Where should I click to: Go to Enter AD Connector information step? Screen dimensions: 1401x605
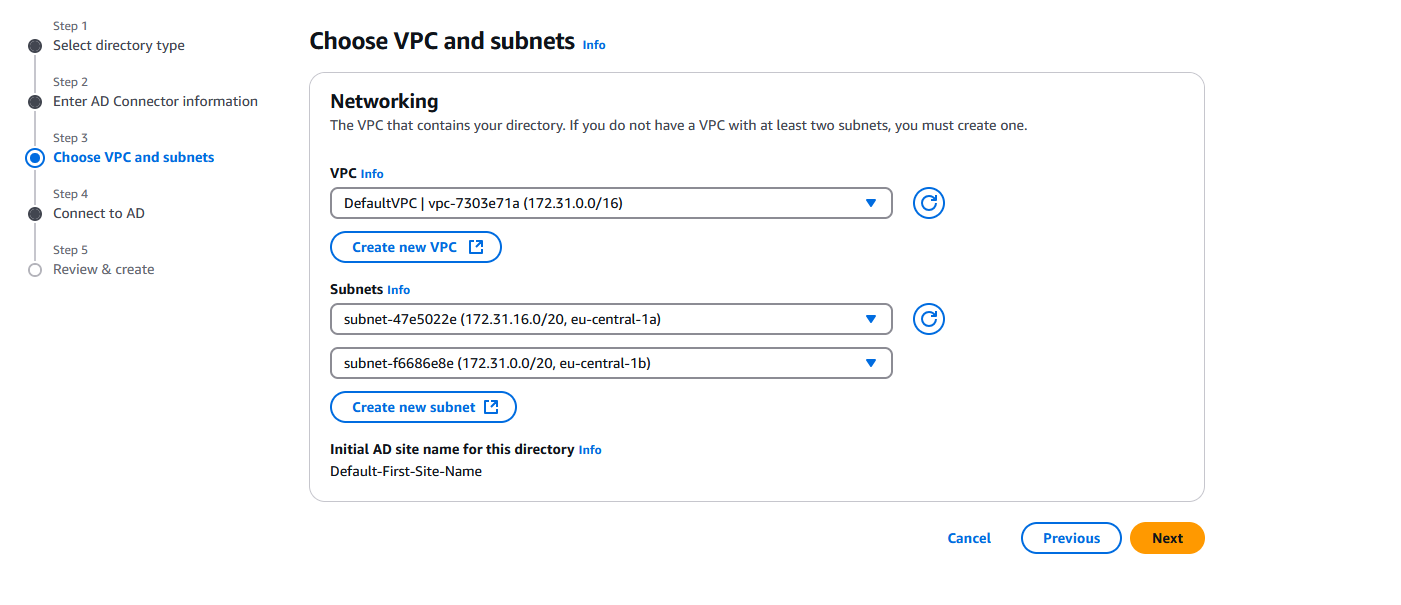click(x=155, y=101)
